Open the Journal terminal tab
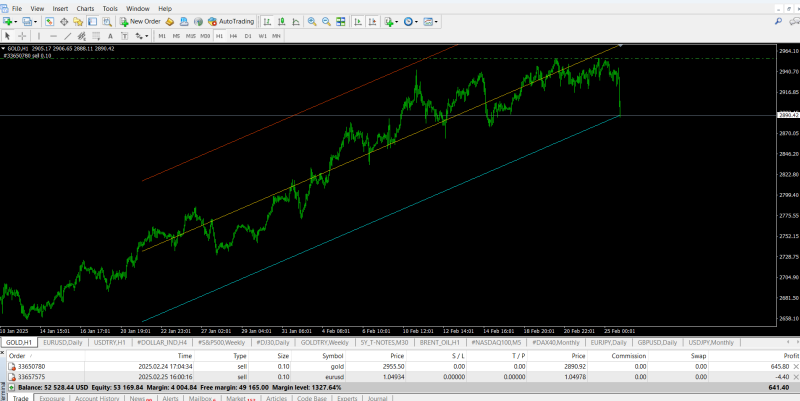This screenshot has width=800, height=401. point(378,398)
